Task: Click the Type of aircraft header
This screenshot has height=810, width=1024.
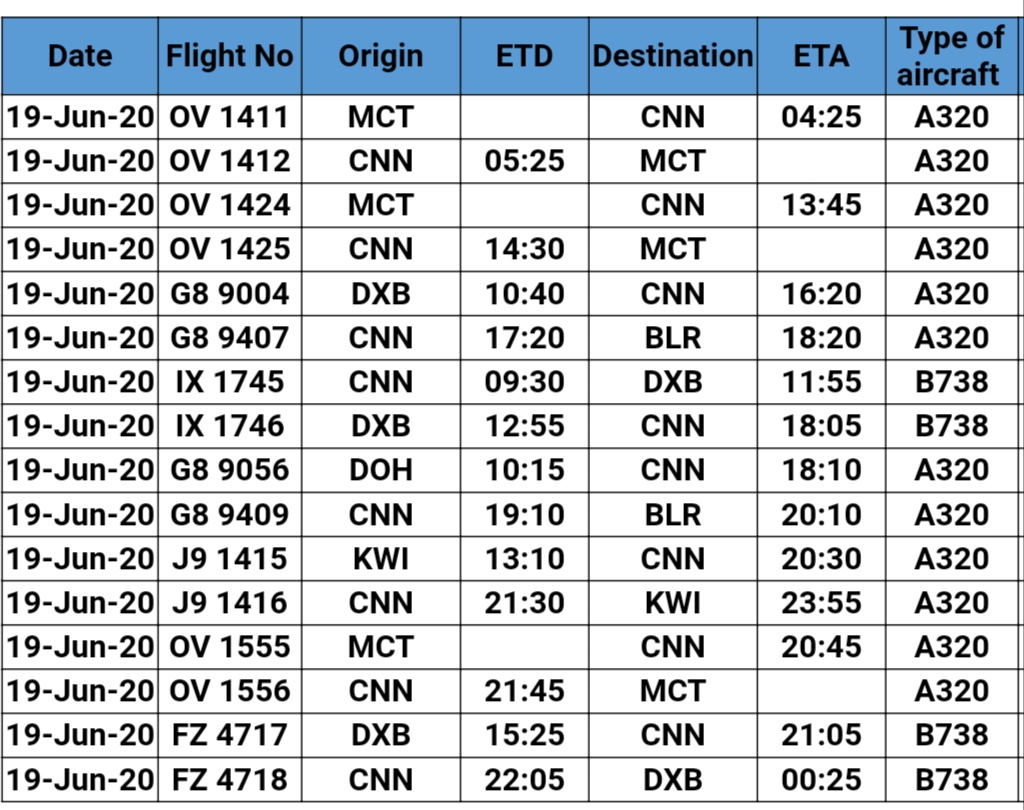Action: pos(951,56)
